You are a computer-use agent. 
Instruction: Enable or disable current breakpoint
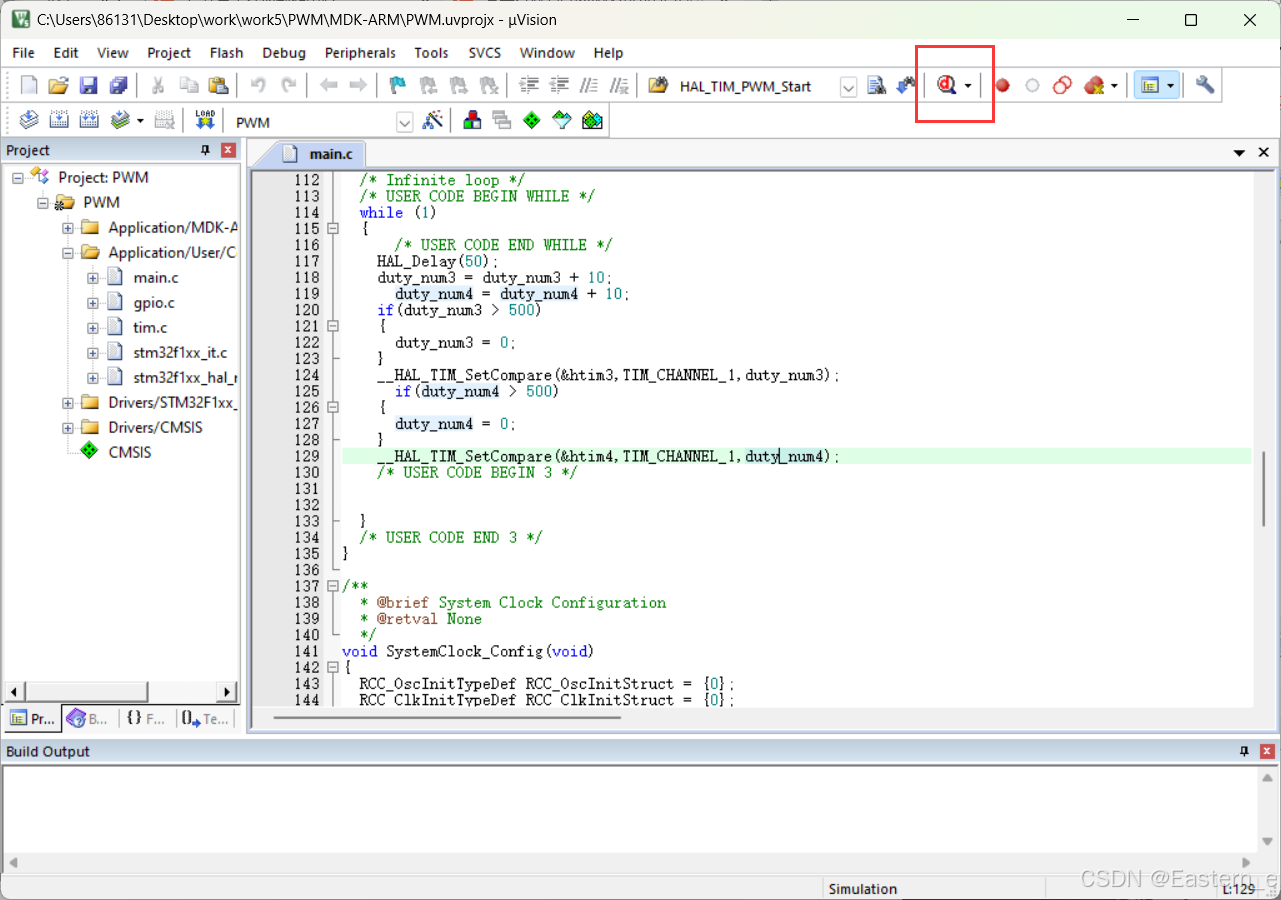(1032, 86)
